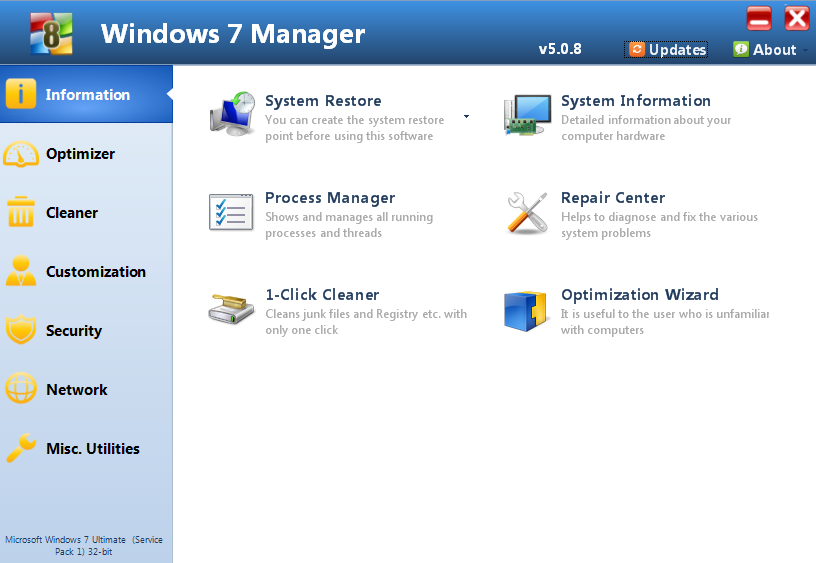816x563 pixels.
Task: Minimize the Windows 7 Manager window
Action: click(x=759, y=18)
